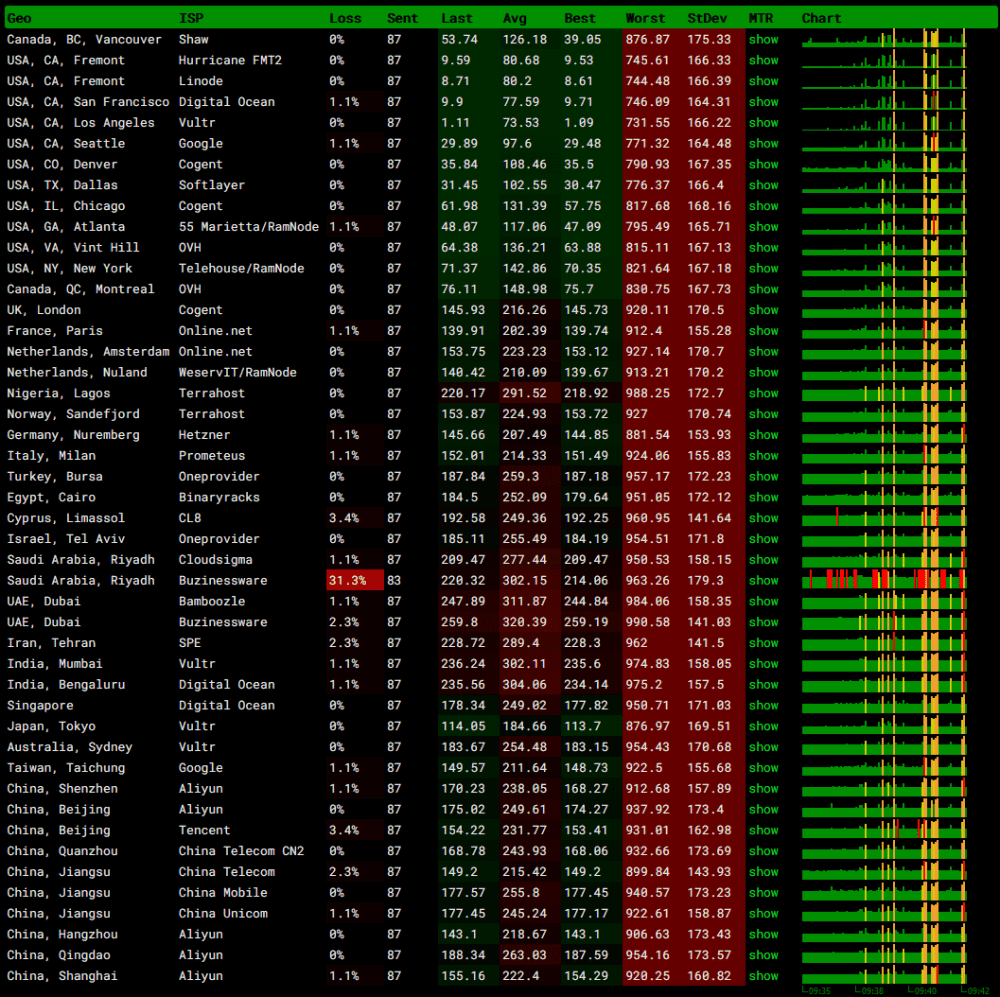Open 'show' link for Cyprus Limassol
1000x997 pixels.
pos(763,518)
